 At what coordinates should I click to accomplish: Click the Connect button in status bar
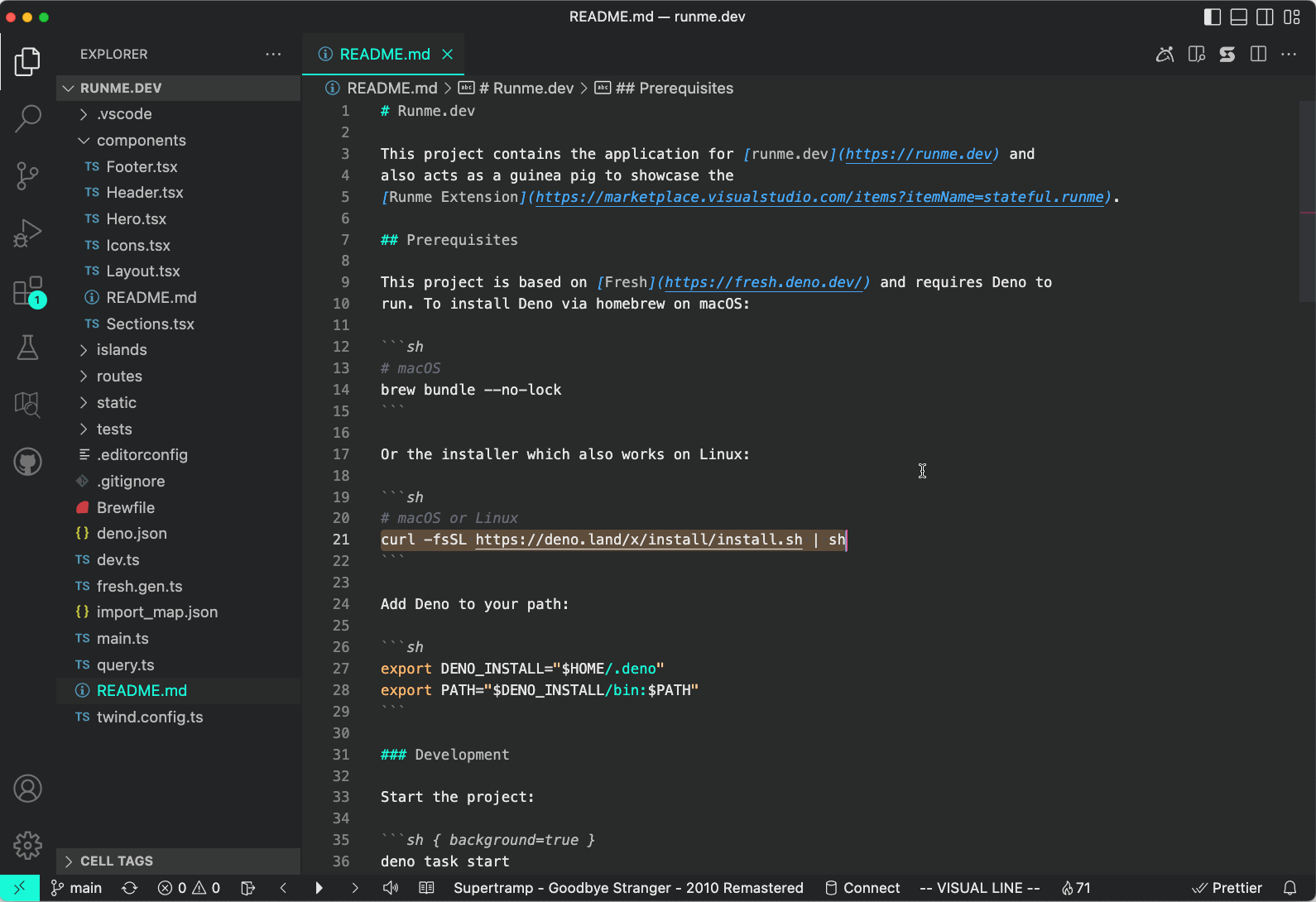pyautogui.click(x=862, y=888)
